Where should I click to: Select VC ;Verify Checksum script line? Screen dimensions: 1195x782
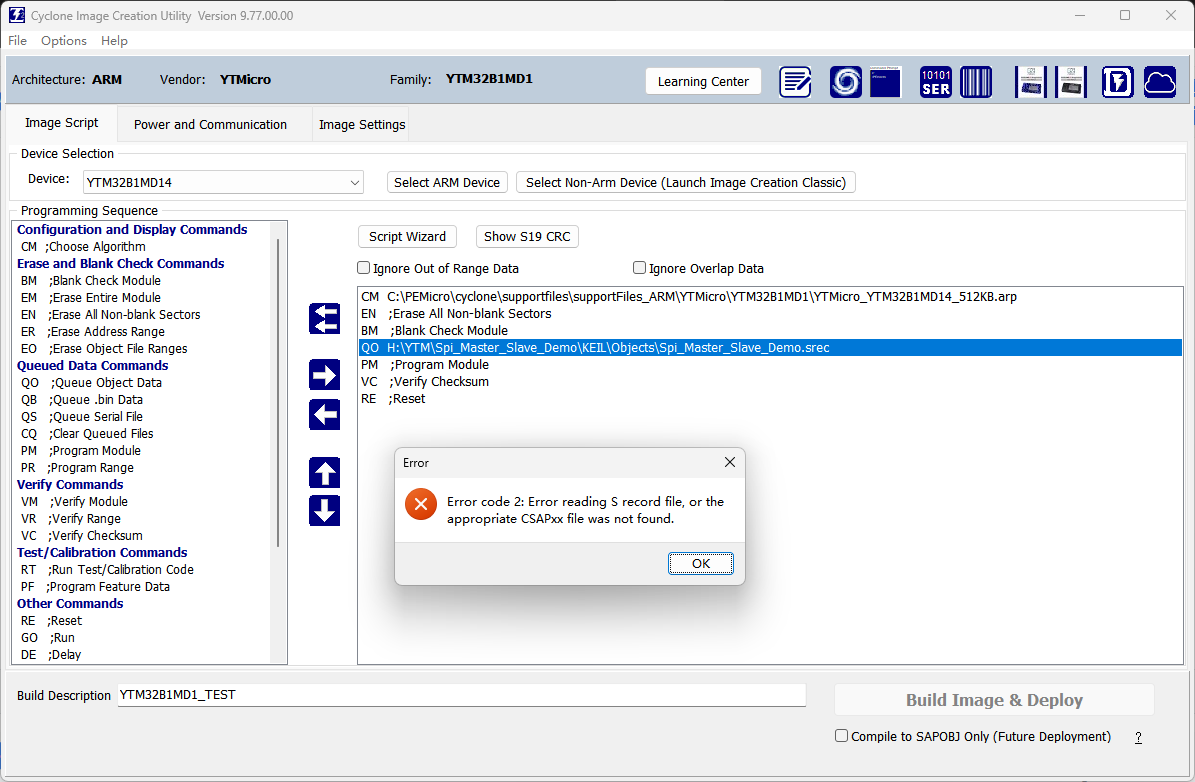pyautogui.click(x=770, y=381)
